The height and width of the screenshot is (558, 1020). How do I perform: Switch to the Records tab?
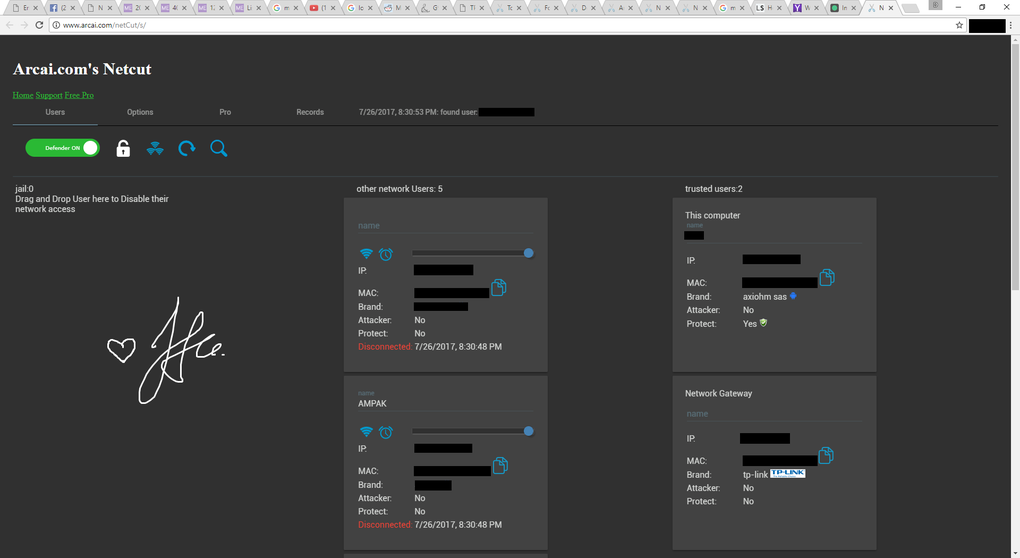coord(310,113)
